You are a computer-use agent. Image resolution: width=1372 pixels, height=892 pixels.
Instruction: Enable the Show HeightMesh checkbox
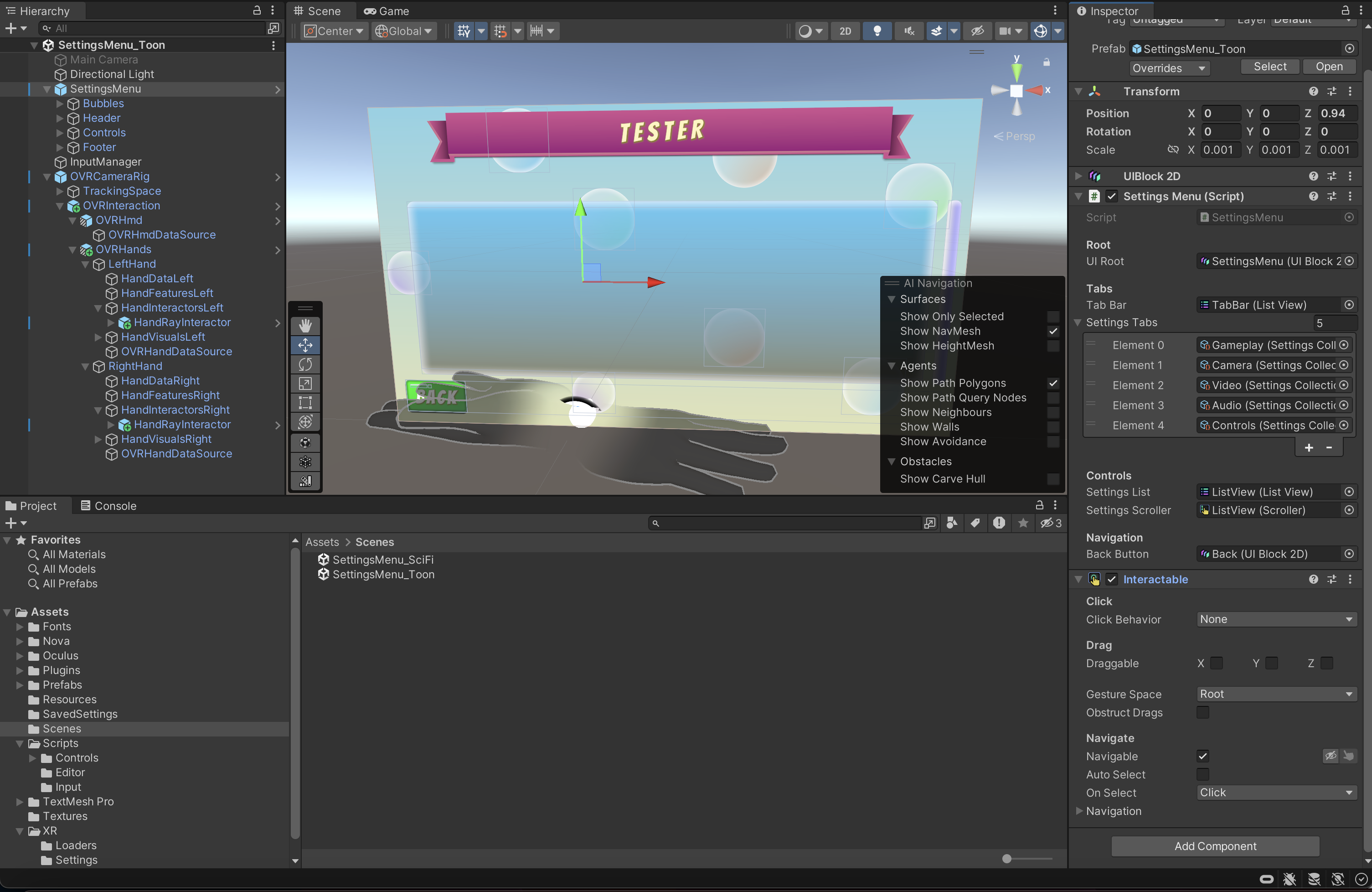[x=1053, y=346]
